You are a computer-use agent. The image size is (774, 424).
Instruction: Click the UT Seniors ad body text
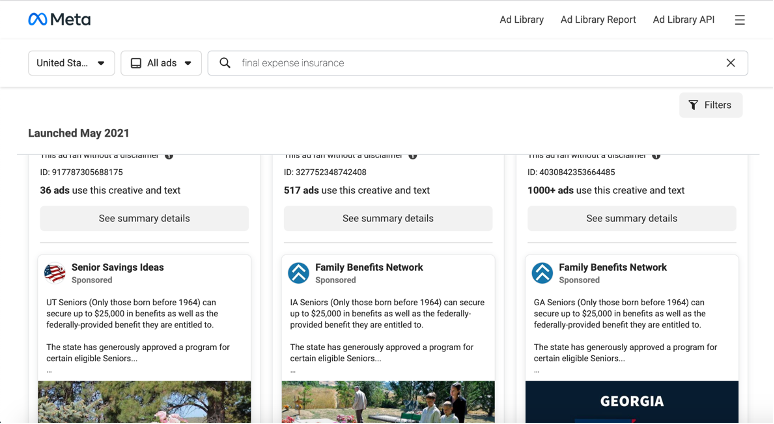(138, 330)
